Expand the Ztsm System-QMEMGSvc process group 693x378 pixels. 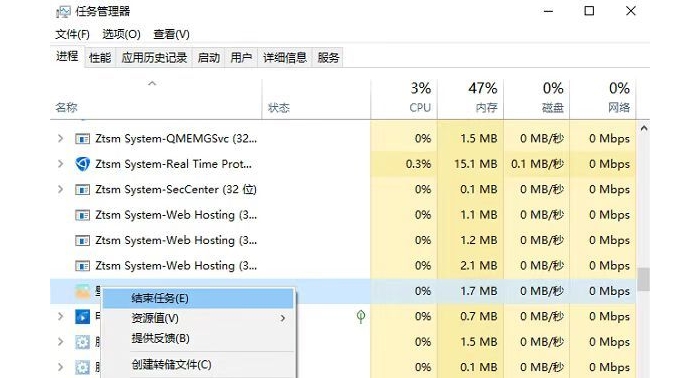tap(61, 139)
